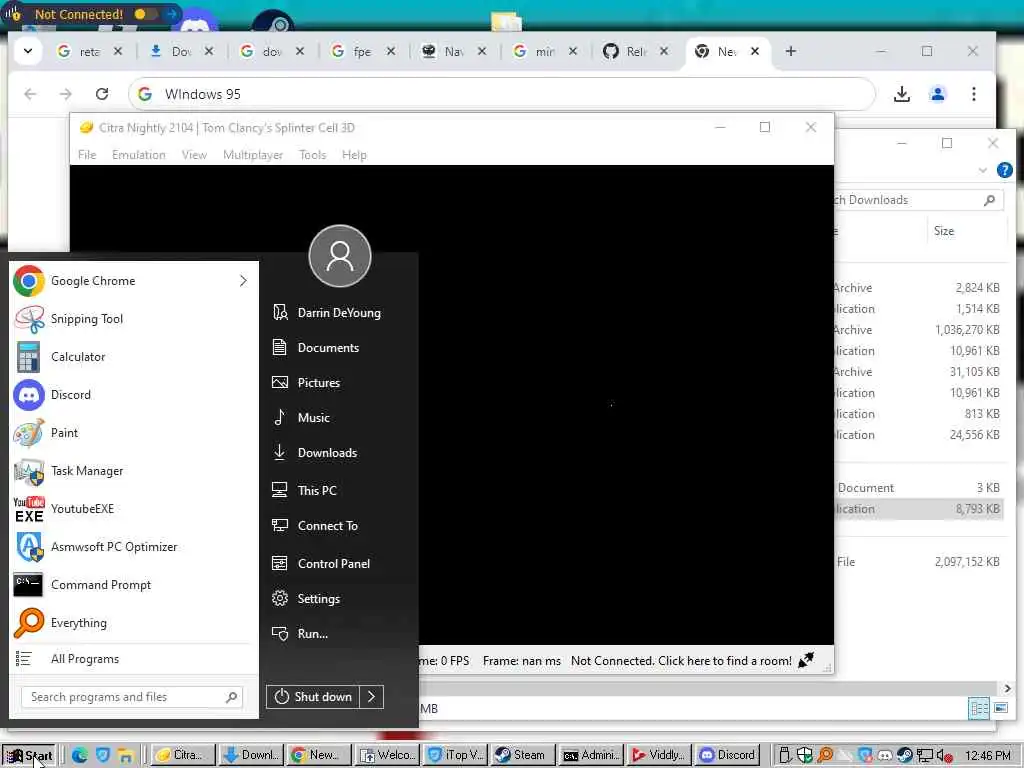Open Citra Emulation menu
This screenshot has width=1024, height=768.
[x=138, y=155]
